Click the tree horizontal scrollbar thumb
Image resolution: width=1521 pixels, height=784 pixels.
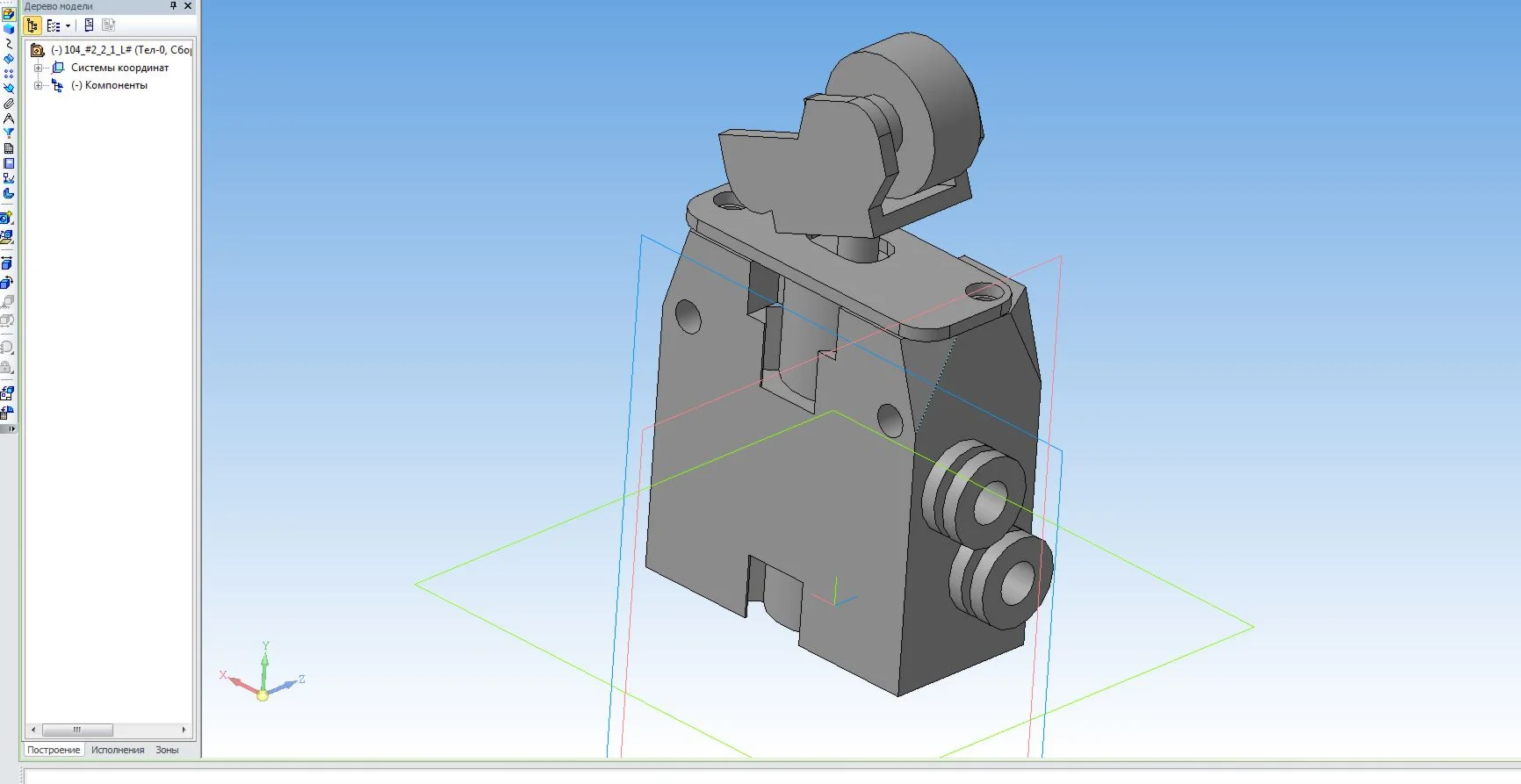click(77, 730)
